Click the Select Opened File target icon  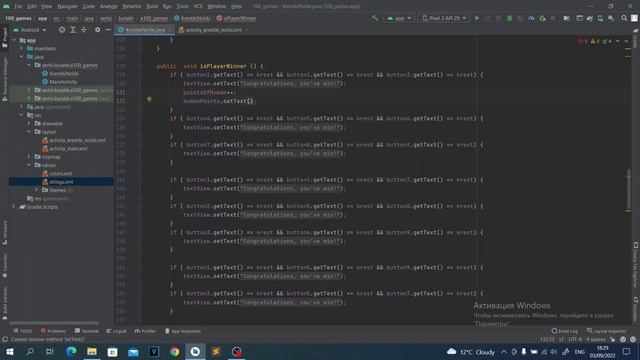pos(62,30)
